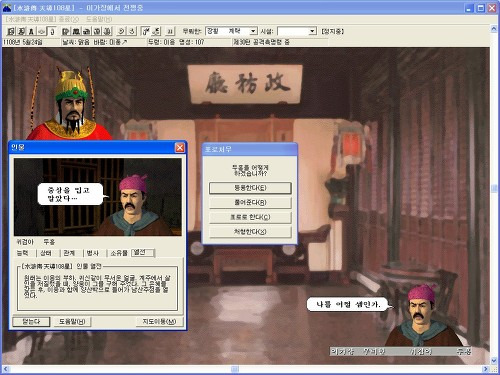The image size is (500, 375).
Task: Click the 포로처우 dialog title bar
Action: 250,149
